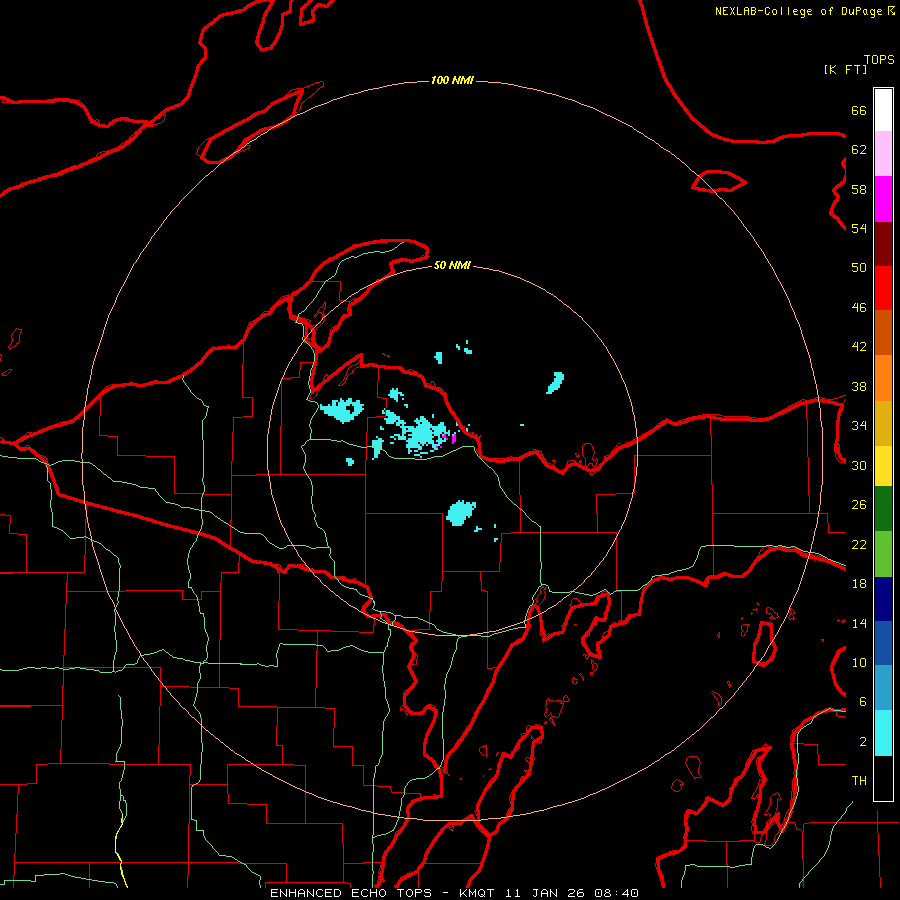This screenshot has height=900, width=900.
Task: Select the light pink legend swatch
Action: click(x=883, y=154)
